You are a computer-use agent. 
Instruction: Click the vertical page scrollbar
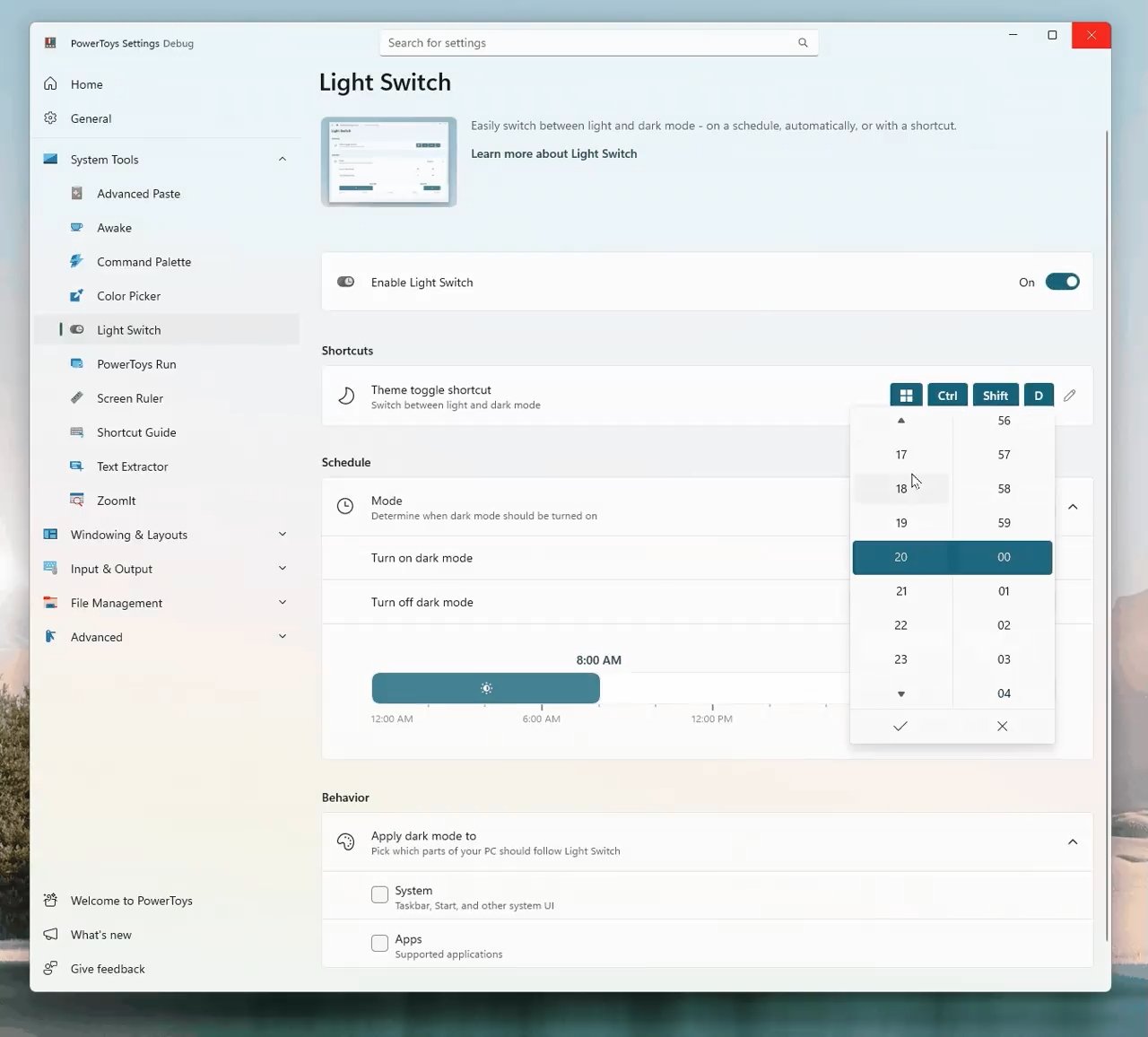pos(1107,536)
